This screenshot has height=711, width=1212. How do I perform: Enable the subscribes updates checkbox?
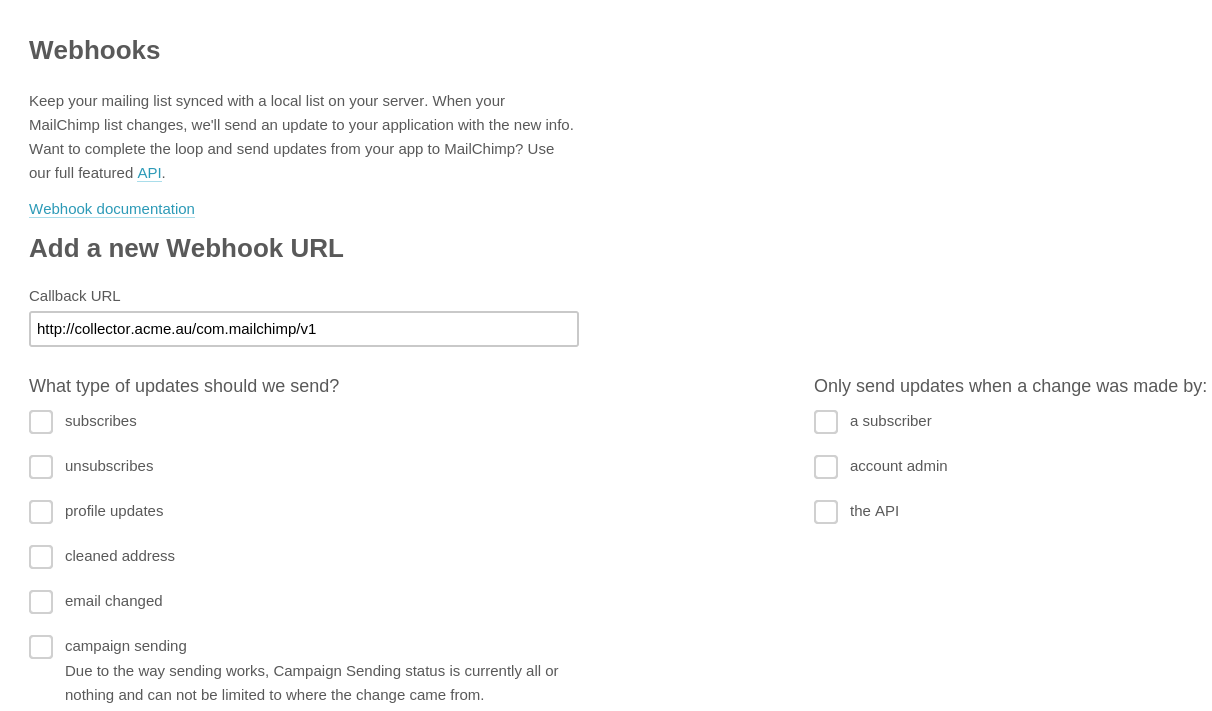[x=41, y=422]
